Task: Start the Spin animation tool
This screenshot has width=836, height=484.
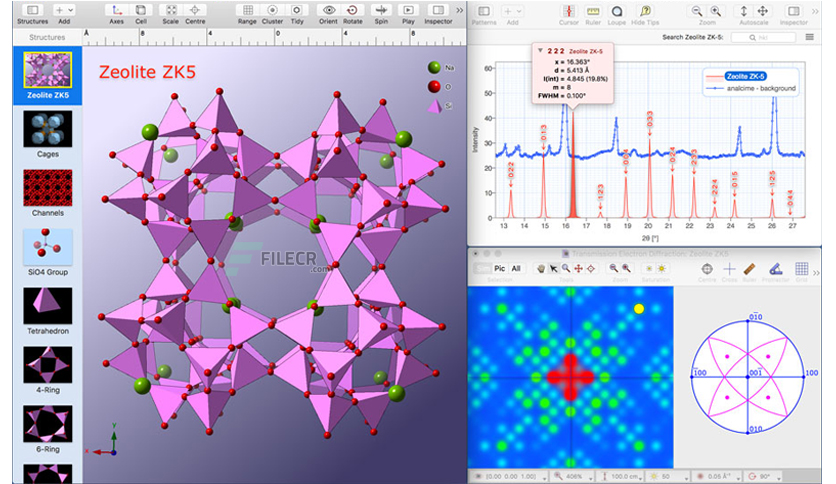Action: click(x=381, y=10)
